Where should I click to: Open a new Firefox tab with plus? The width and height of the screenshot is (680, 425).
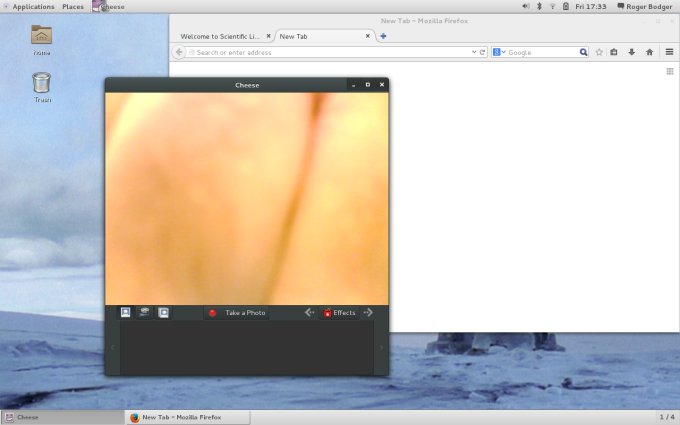pos(383,36)
